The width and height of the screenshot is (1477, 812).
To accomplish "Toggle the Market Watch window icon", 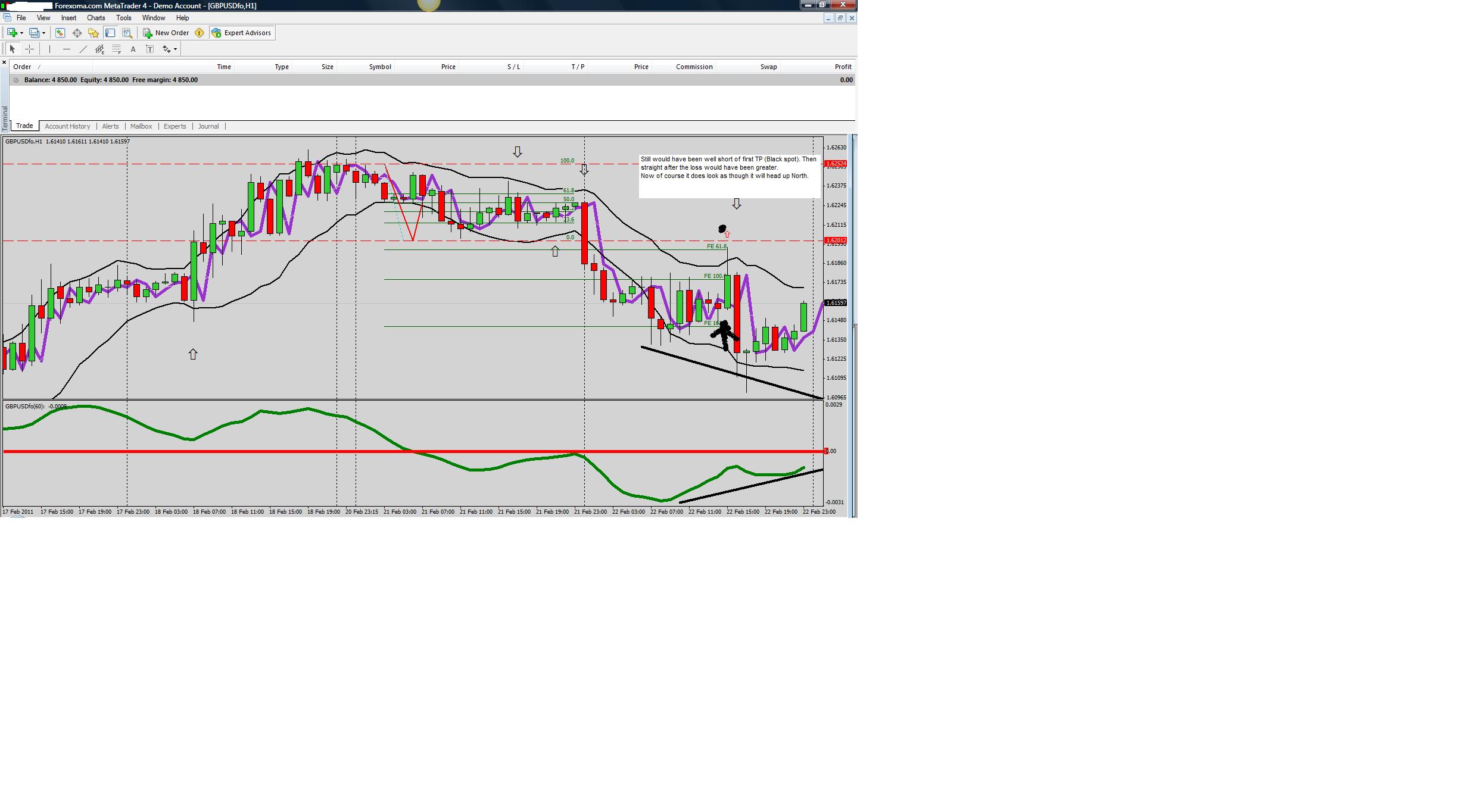I will pyautogui.click(x=60, y=33).
